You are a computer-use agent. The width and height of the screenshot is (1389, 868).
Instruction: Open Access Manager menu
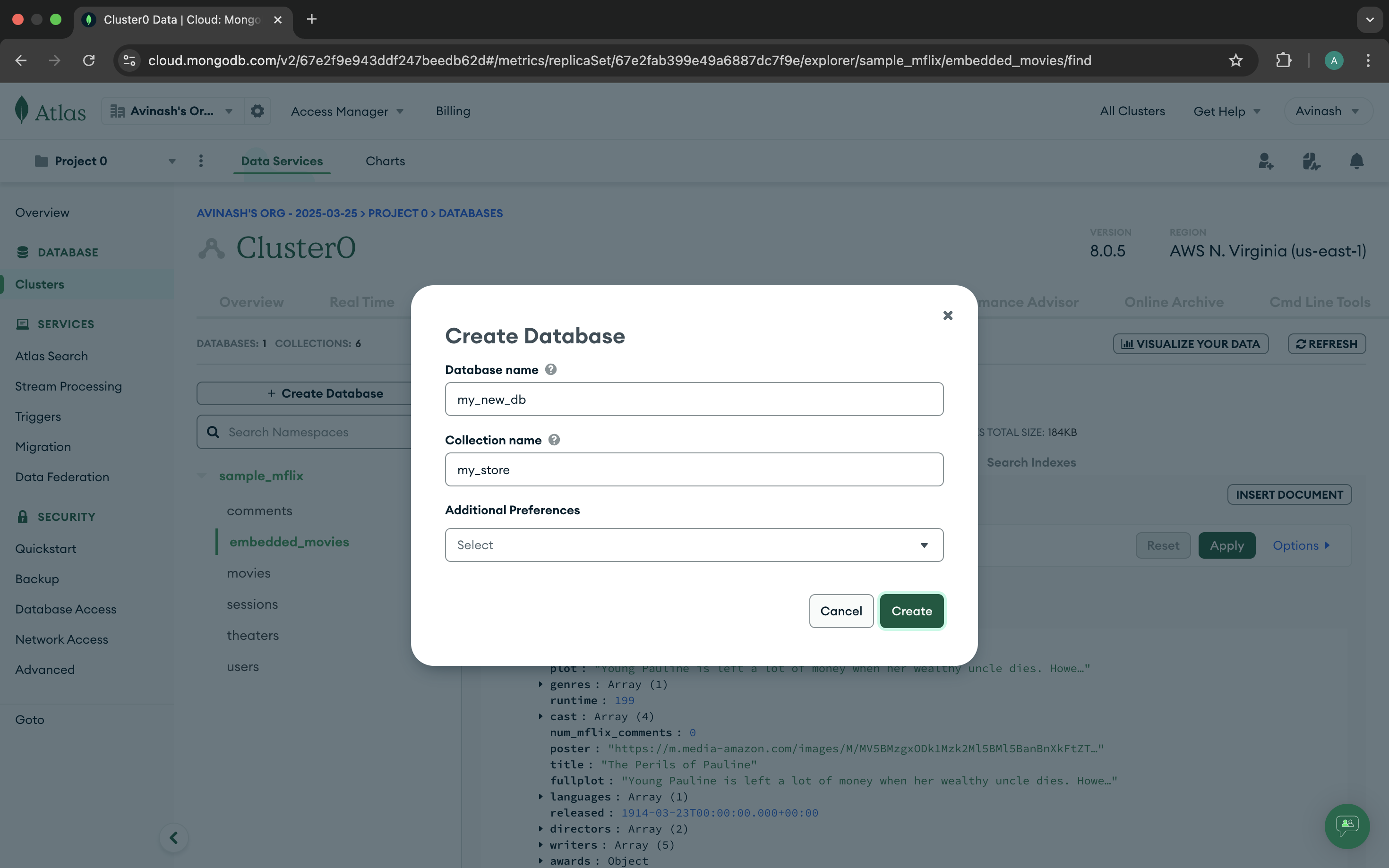point(347,111)
